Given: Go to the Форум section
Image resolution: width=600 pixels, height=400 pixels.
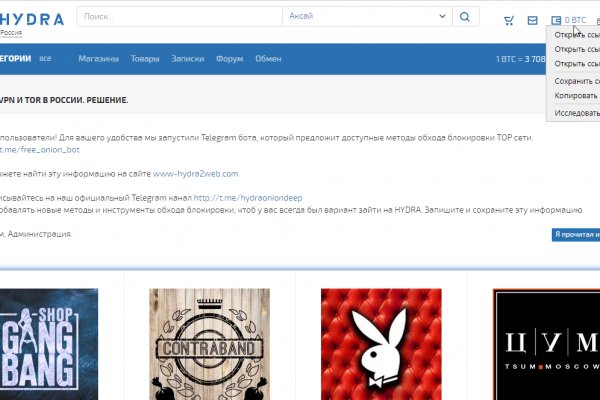Looking at the screenshot, I should [x=230, y=59].
